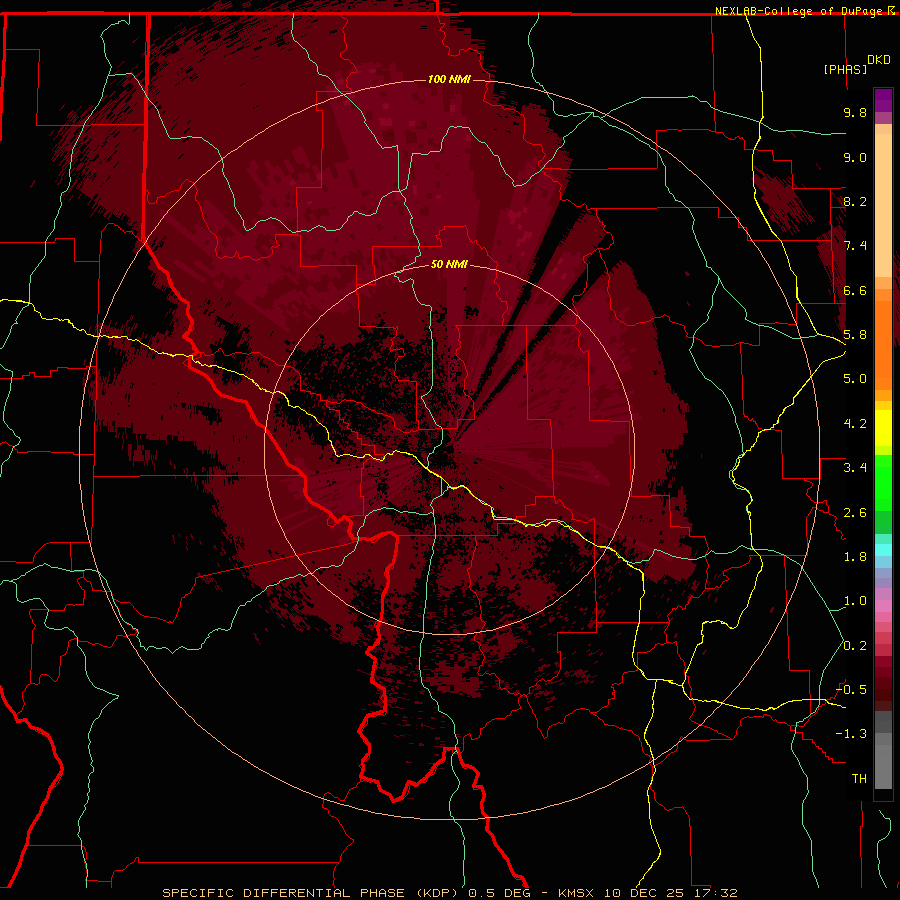Screen dimensions: 900x900
Task: Click the 0.5 DEG tilt text in caption
Action: point(500,893)
